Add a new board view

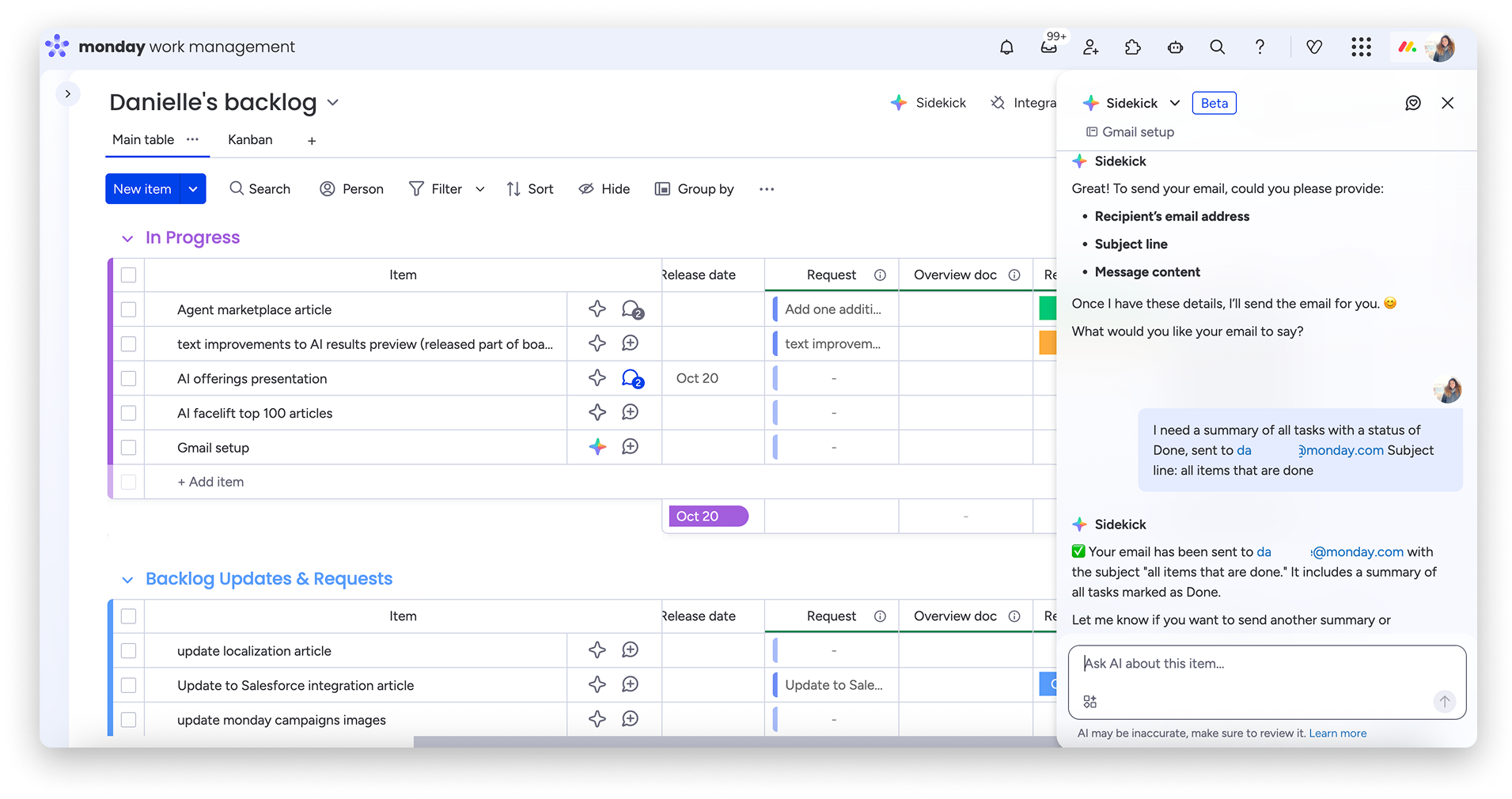[x=312, y=141]
